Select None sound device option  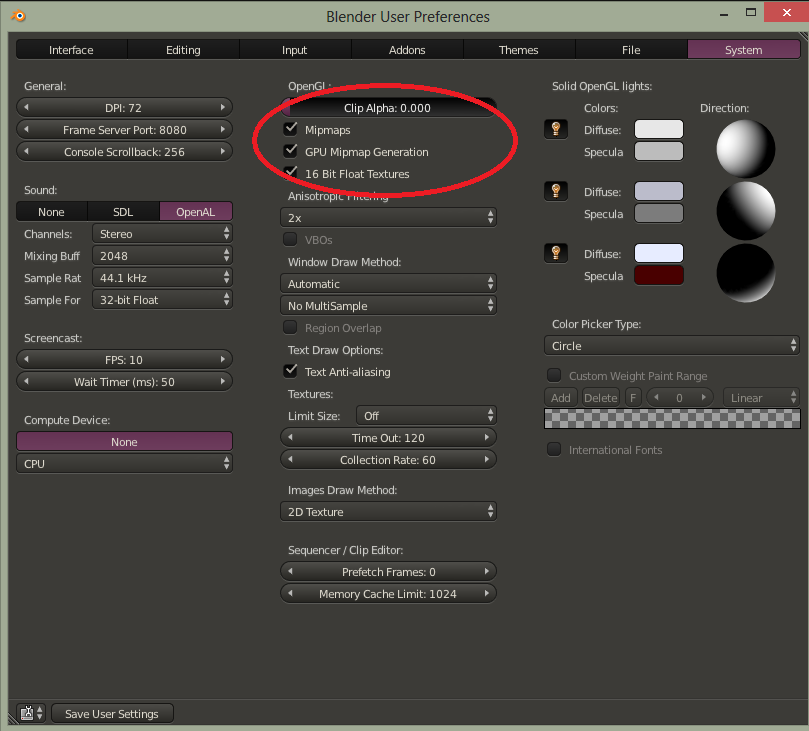pos(52,212)
